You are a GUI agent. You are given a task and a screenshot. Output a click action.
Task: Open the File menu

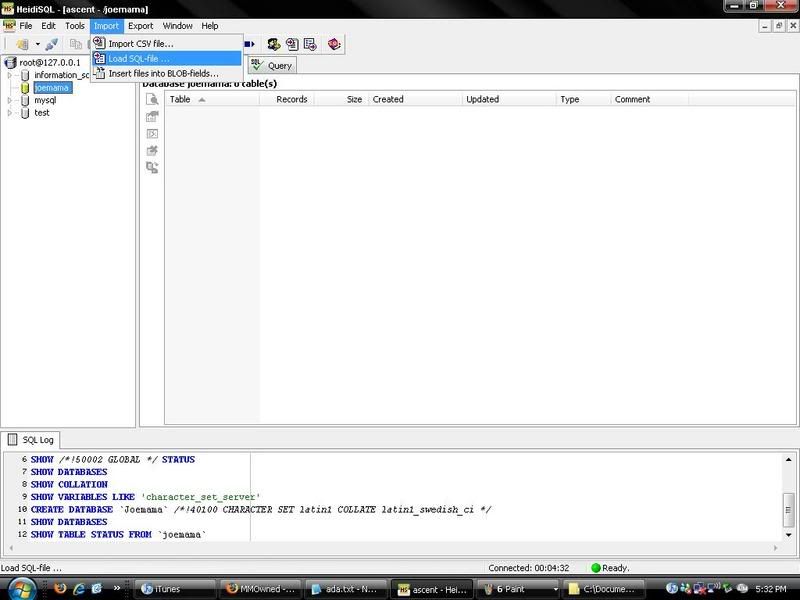26,26
